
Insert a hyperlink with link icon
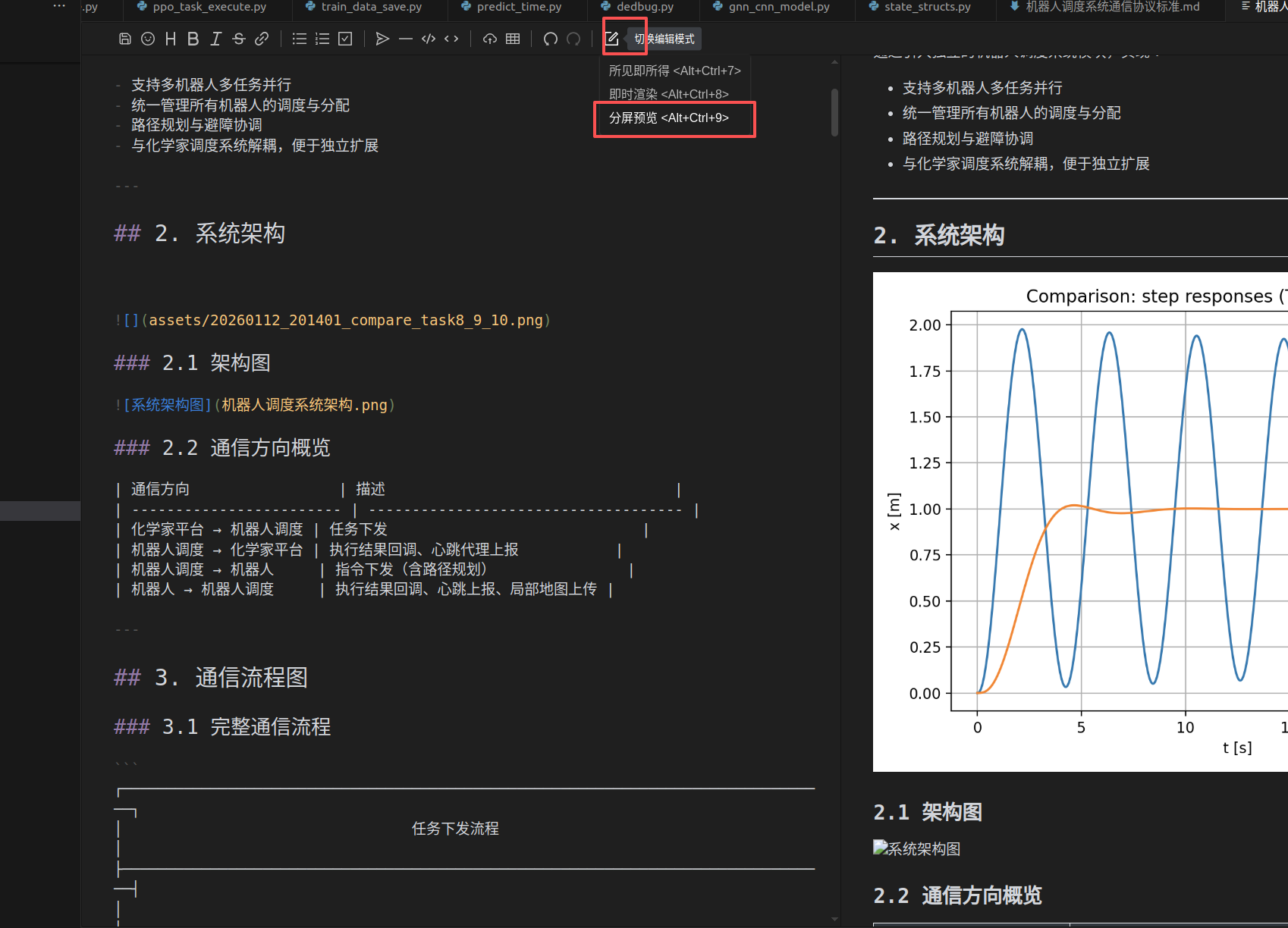pos(262,39)
